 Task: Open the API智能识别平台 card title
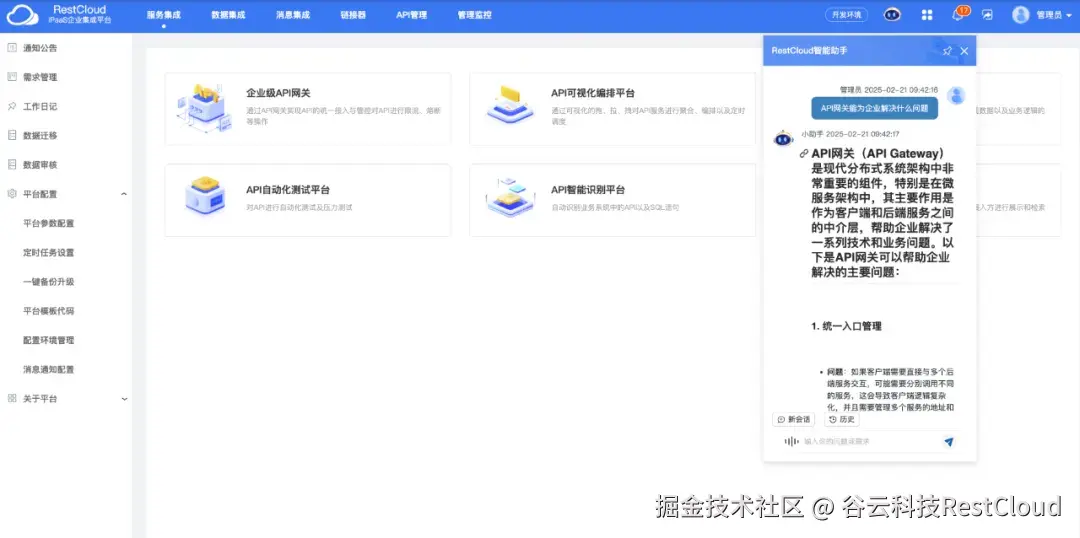[588, 189]
